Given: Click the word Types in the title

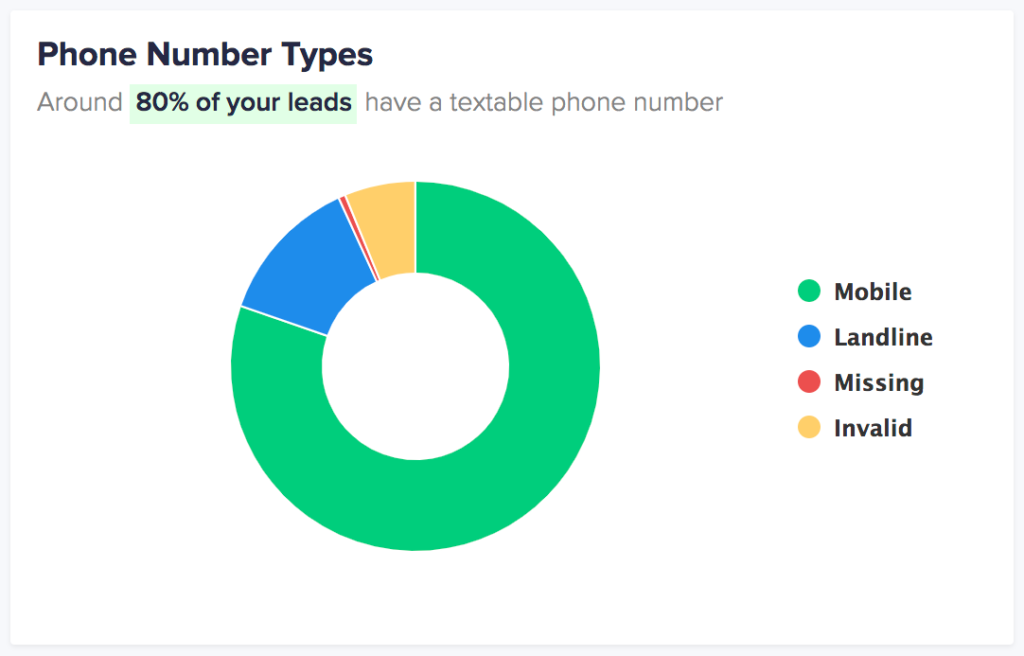Looking at the screenshot, I should (x=327, y=56).
